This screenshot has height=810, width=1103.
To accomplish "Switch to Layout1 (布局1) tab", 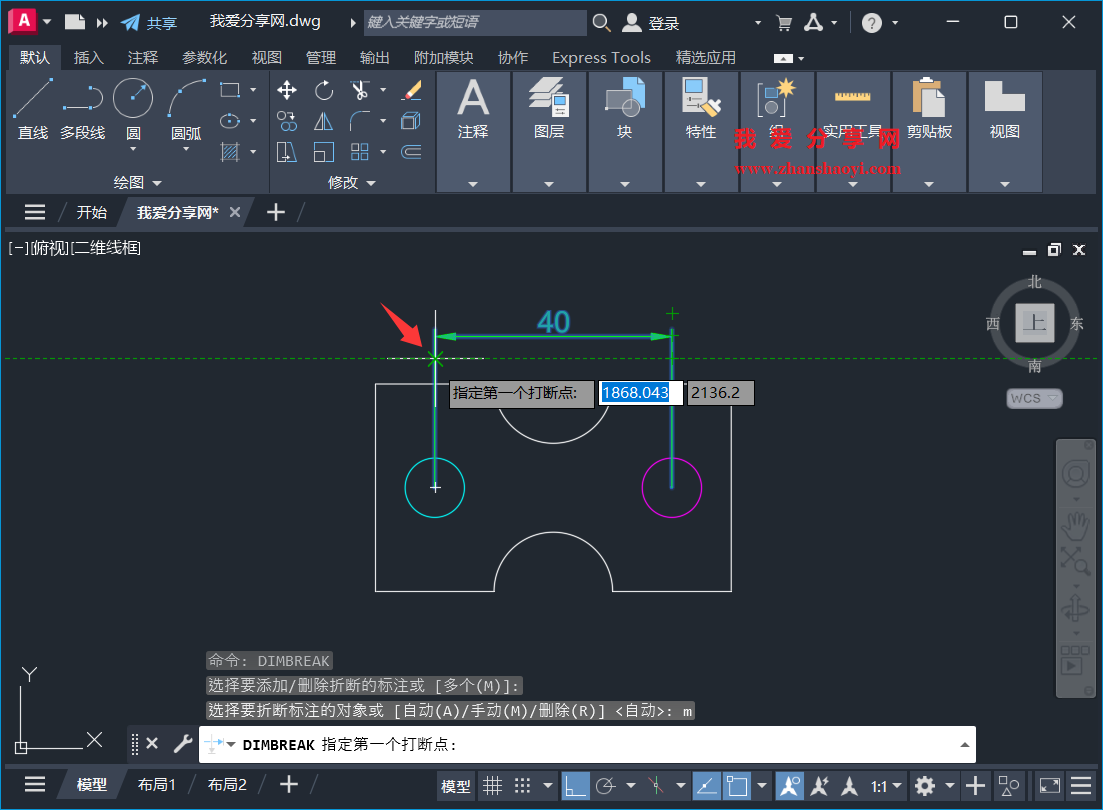I will [157, 785].
